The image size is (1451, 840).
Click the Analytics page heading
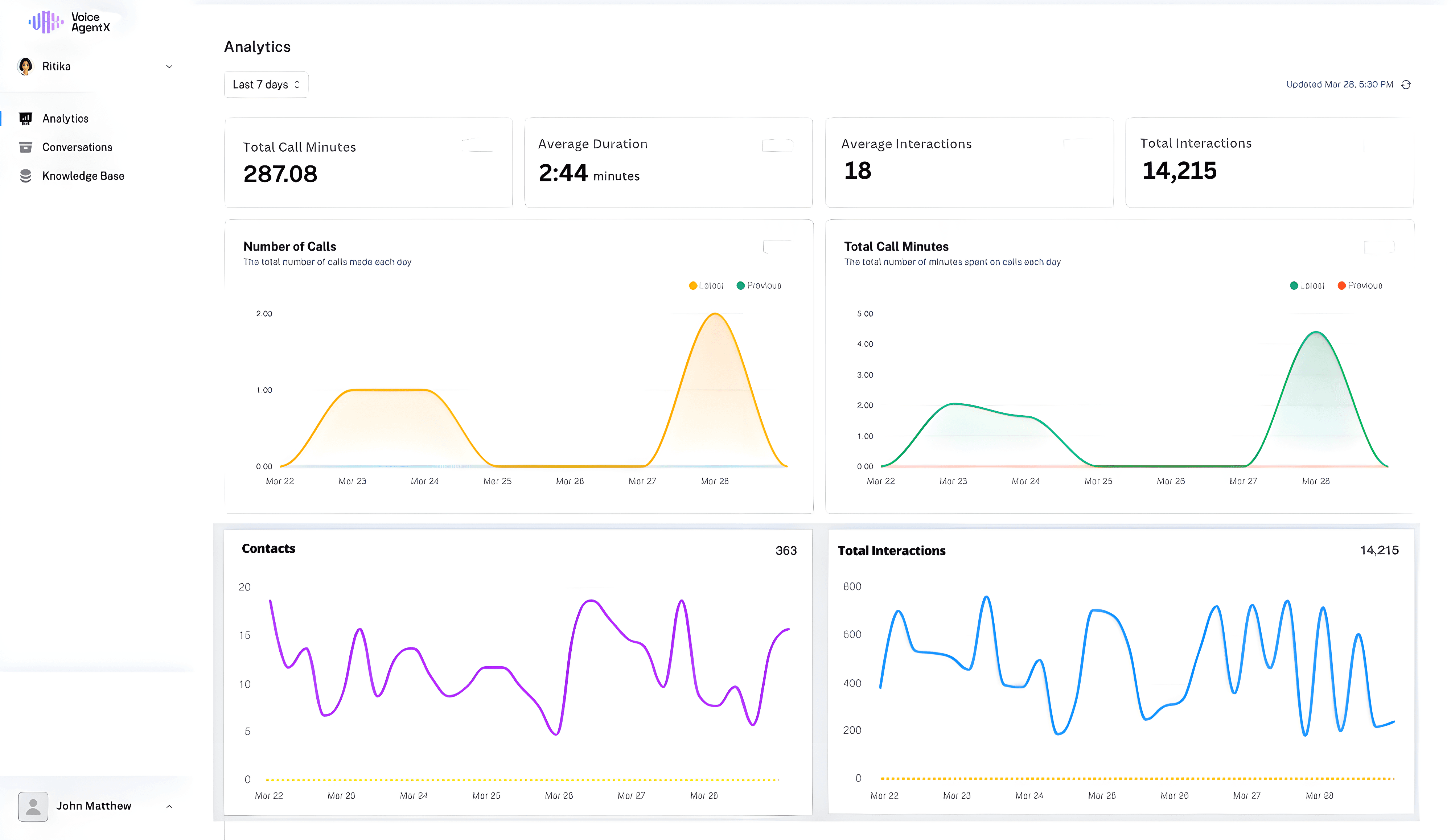click(x=258, y=47)
